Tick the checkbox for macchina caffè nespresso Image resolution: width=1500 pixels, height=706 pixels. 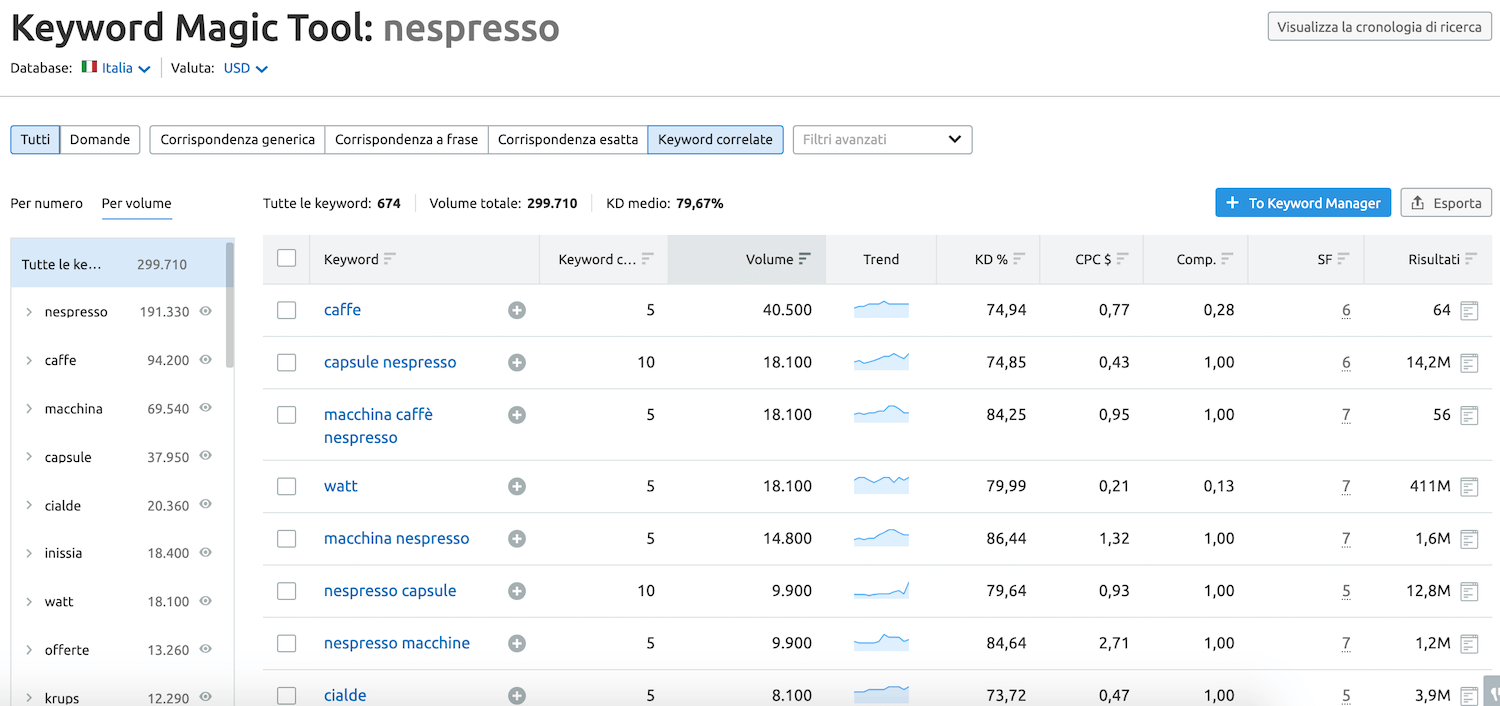pyautogui.click(x=287, y=415)
